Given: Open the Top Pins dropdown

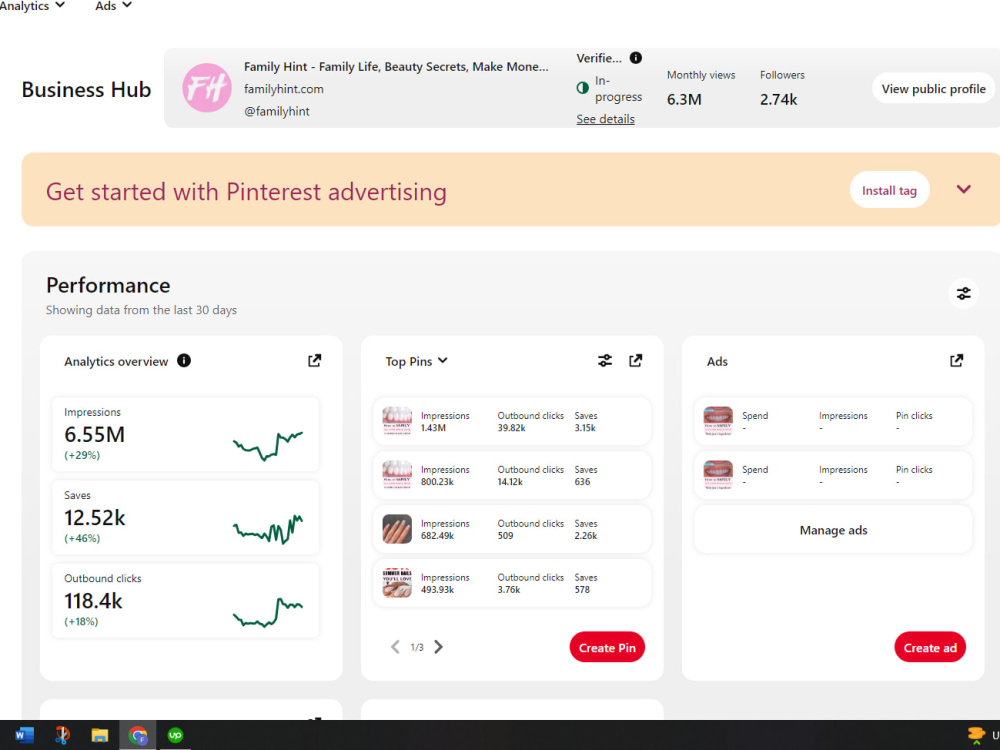Looking at the screenshot, I should [416, 362].
